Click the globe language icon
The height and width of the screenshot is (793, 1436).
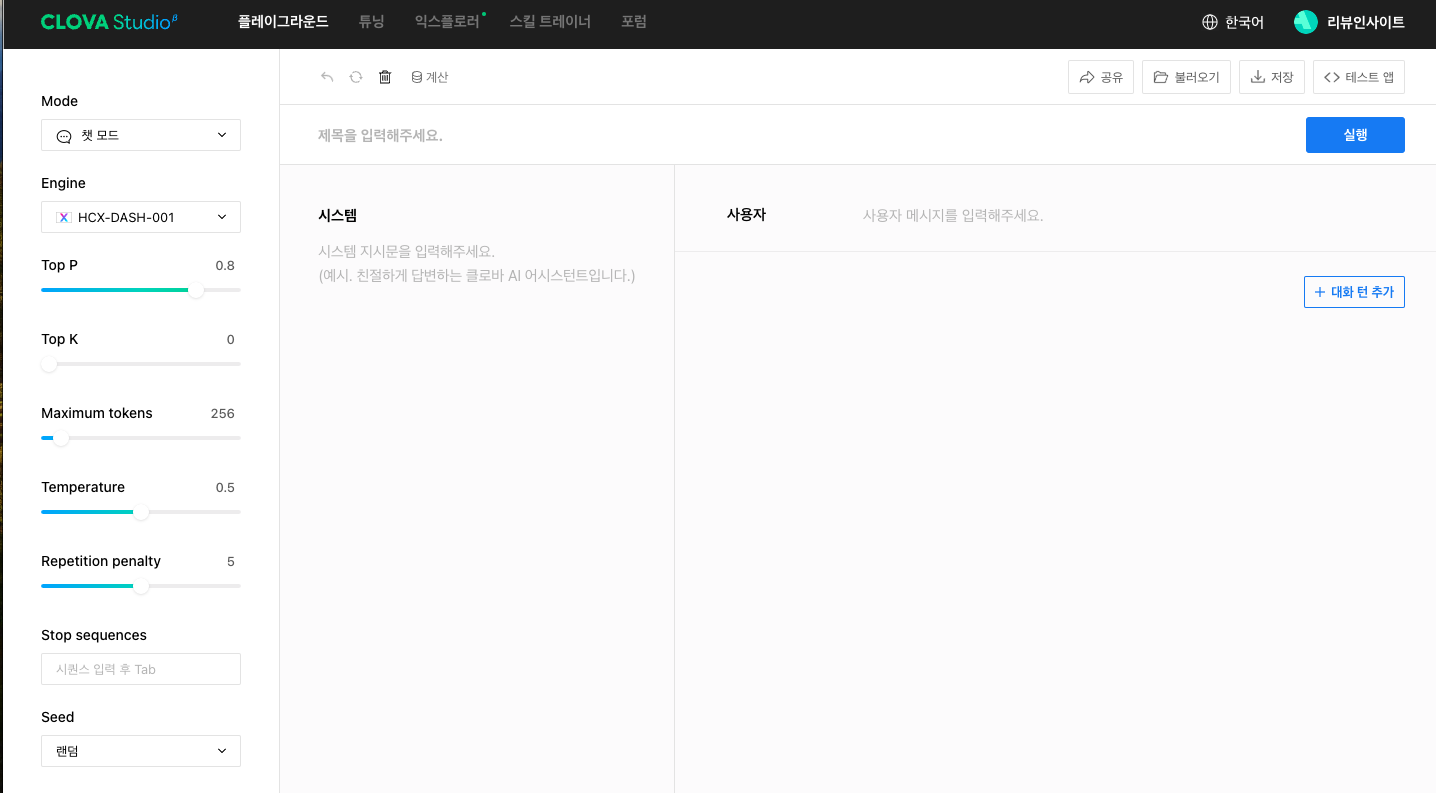[x=1210, y=22]
